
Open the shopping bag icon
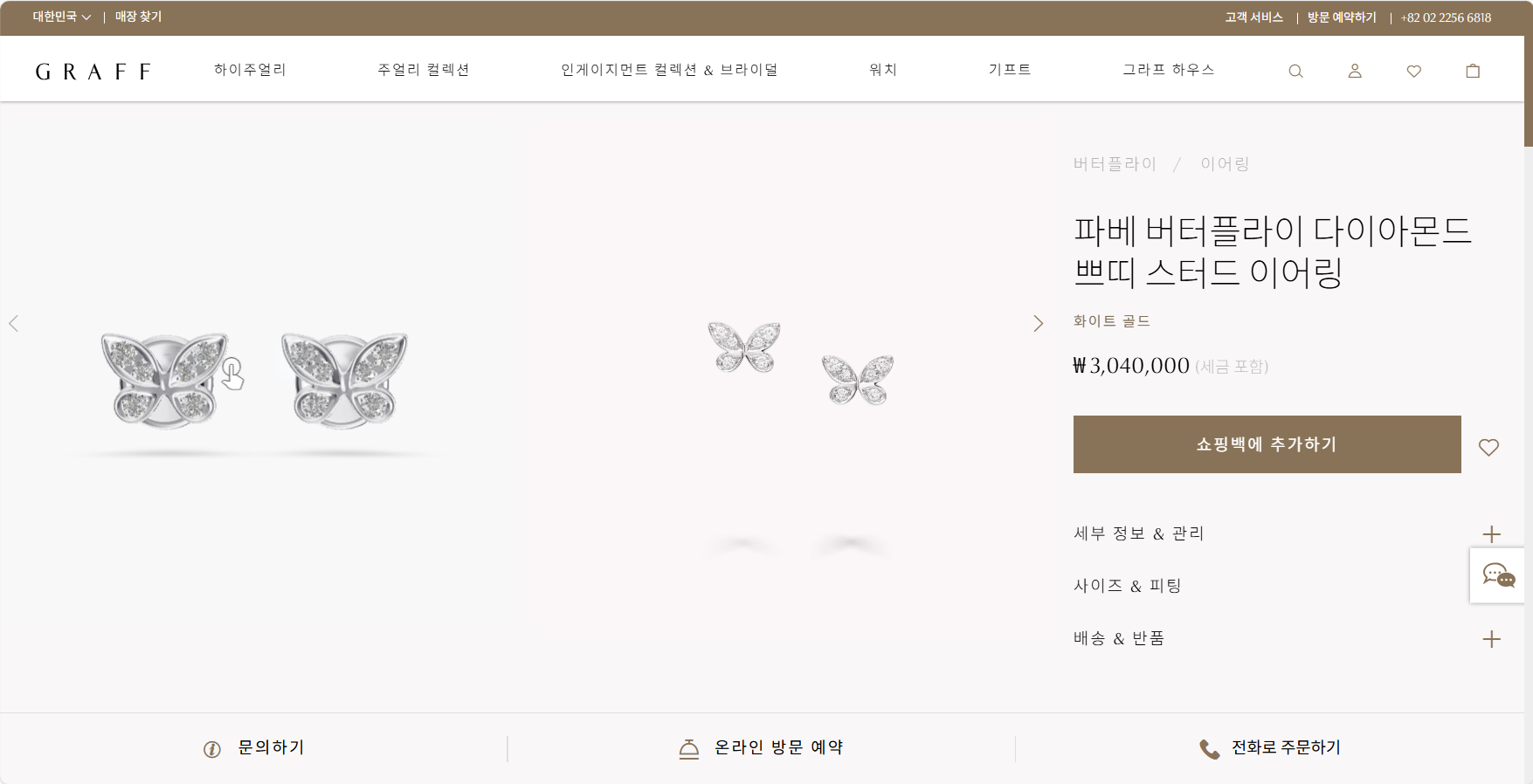point(1473,71)
